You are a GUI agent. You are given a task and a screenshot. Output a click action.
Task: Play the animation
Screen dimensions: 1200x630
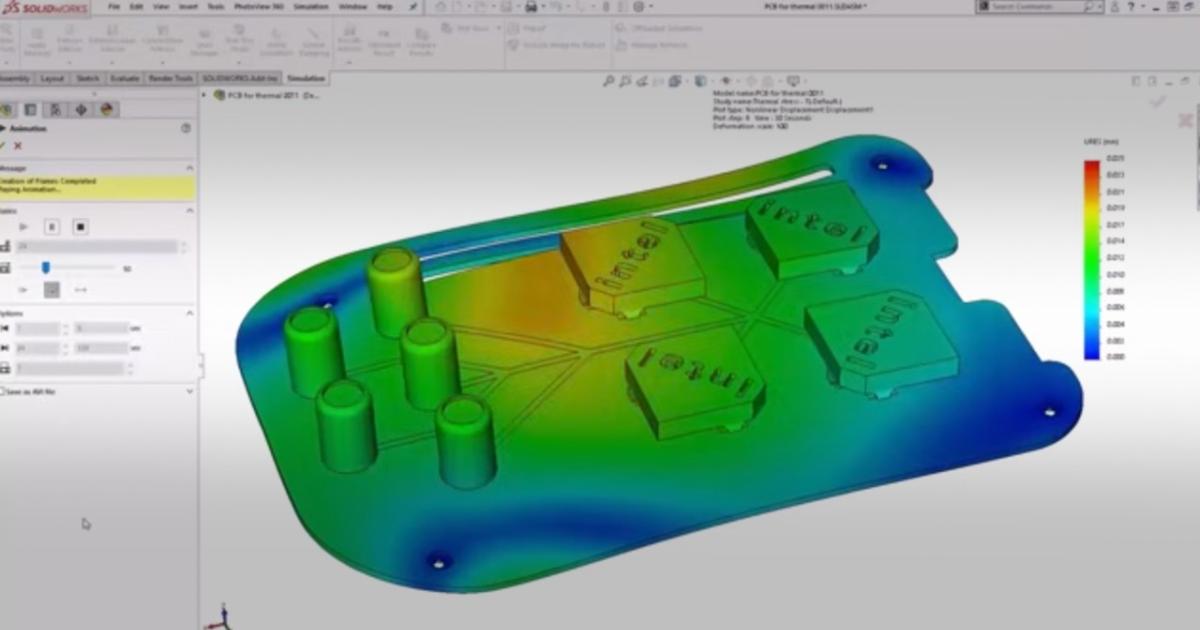click(x=23, y=227)
